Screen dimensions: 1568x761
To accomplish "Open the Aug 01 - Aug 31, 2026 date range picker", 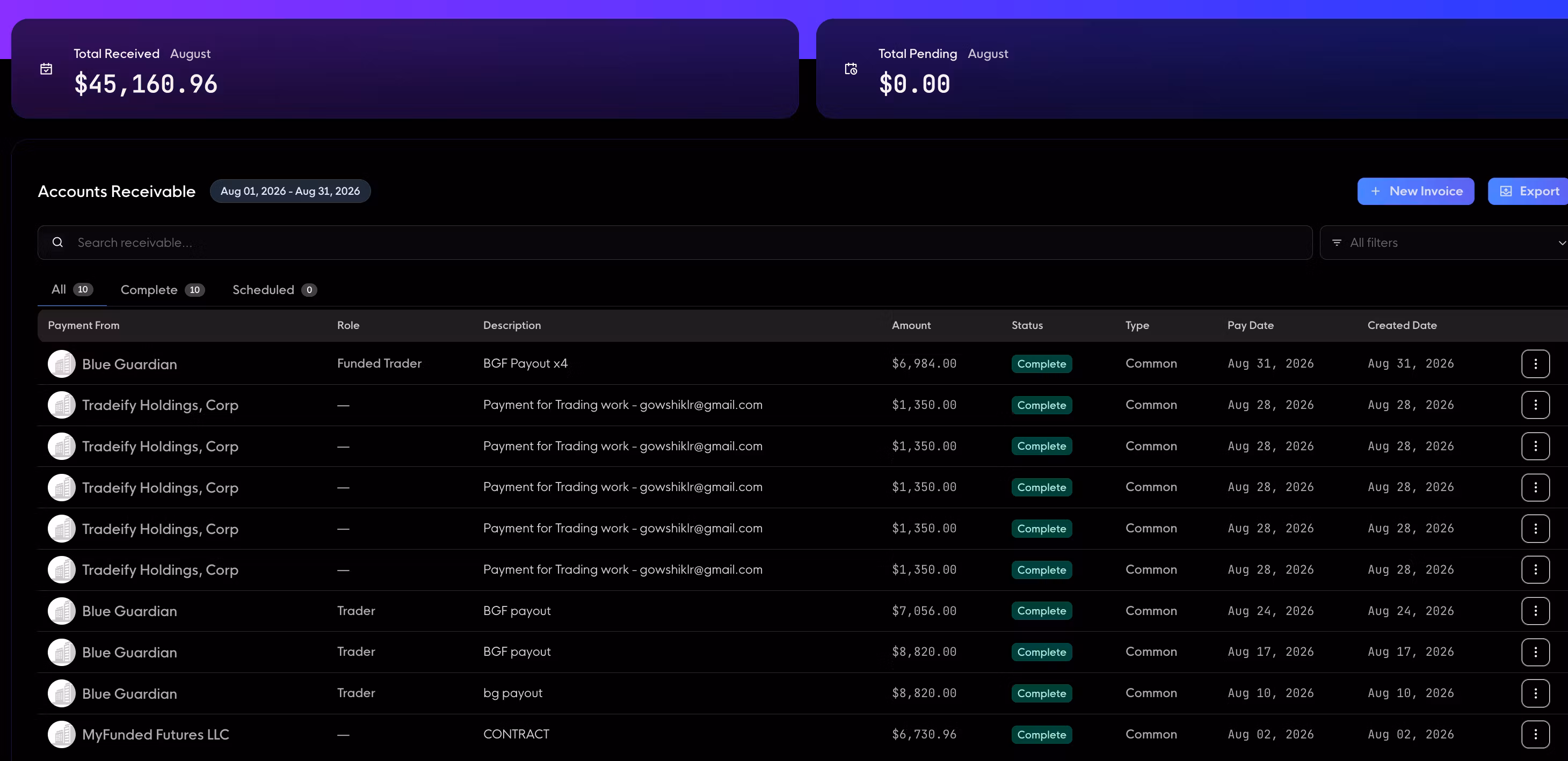I will click(291, 191).
